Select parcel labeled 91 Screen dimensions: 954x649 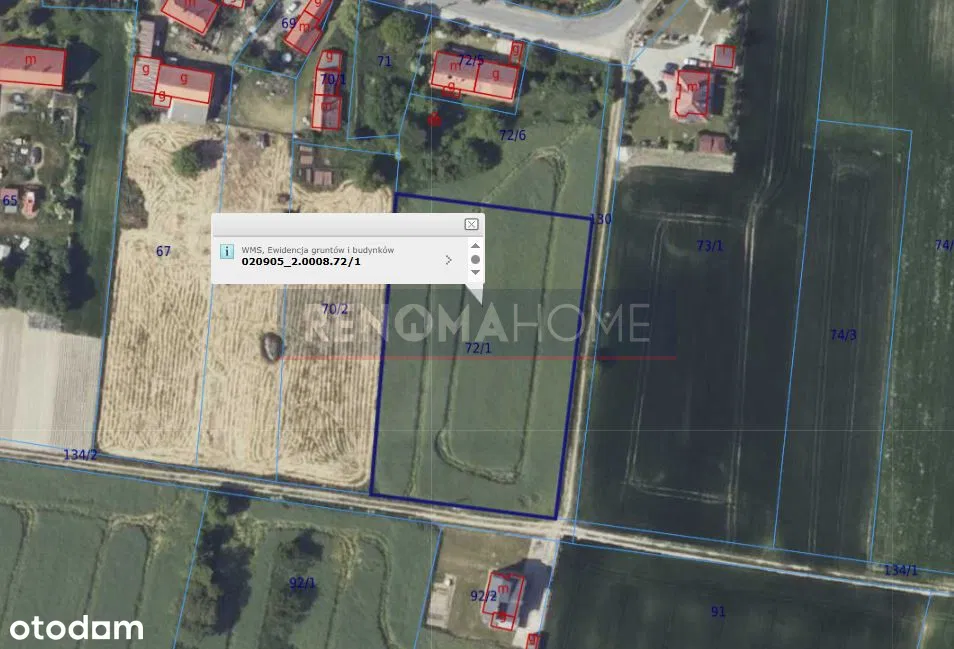[x=718, y=611]
